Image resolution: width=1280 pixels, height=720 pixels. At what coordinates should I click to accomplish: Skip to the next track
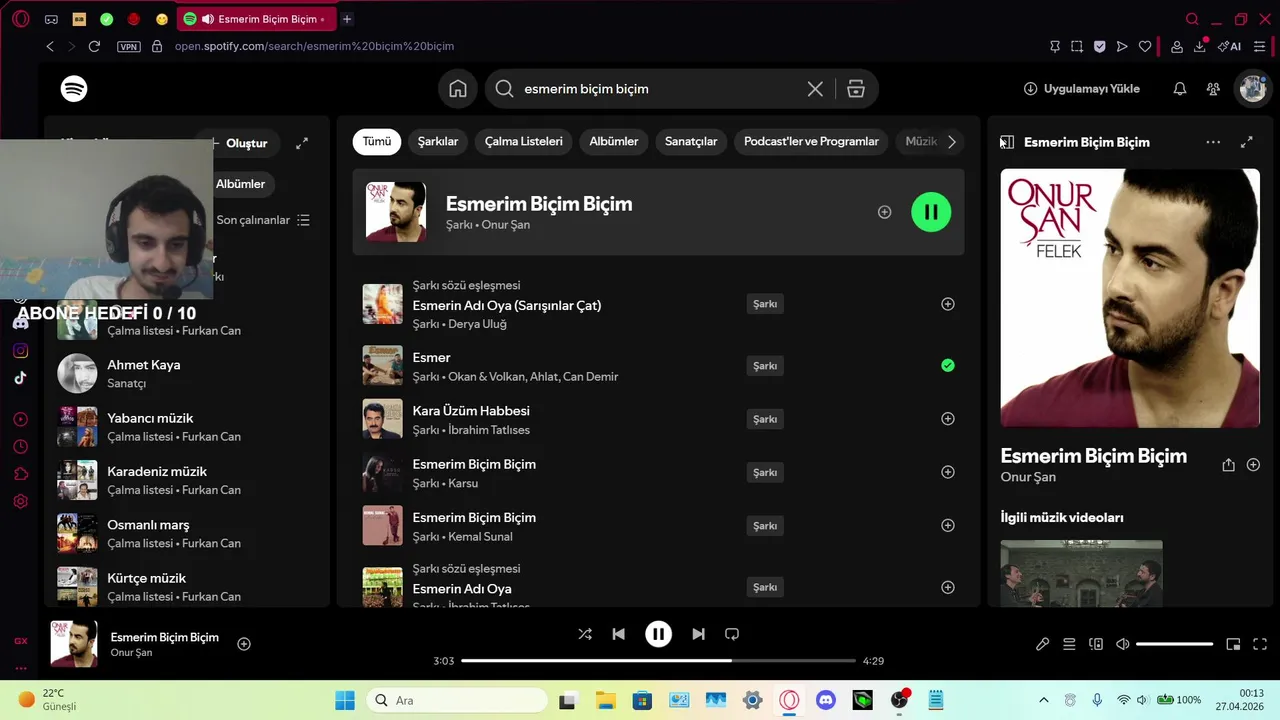click(x=698, y=634)
